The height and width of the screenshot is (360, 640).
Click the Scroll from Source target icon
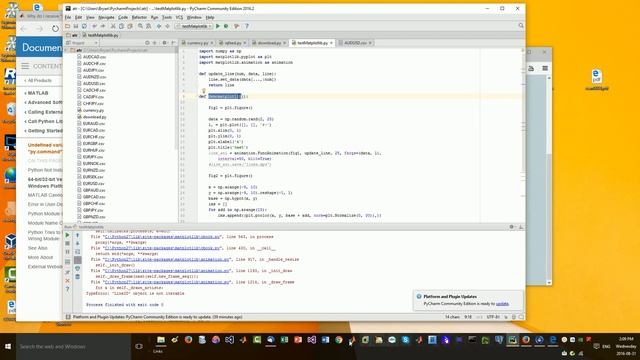(147, 43)
